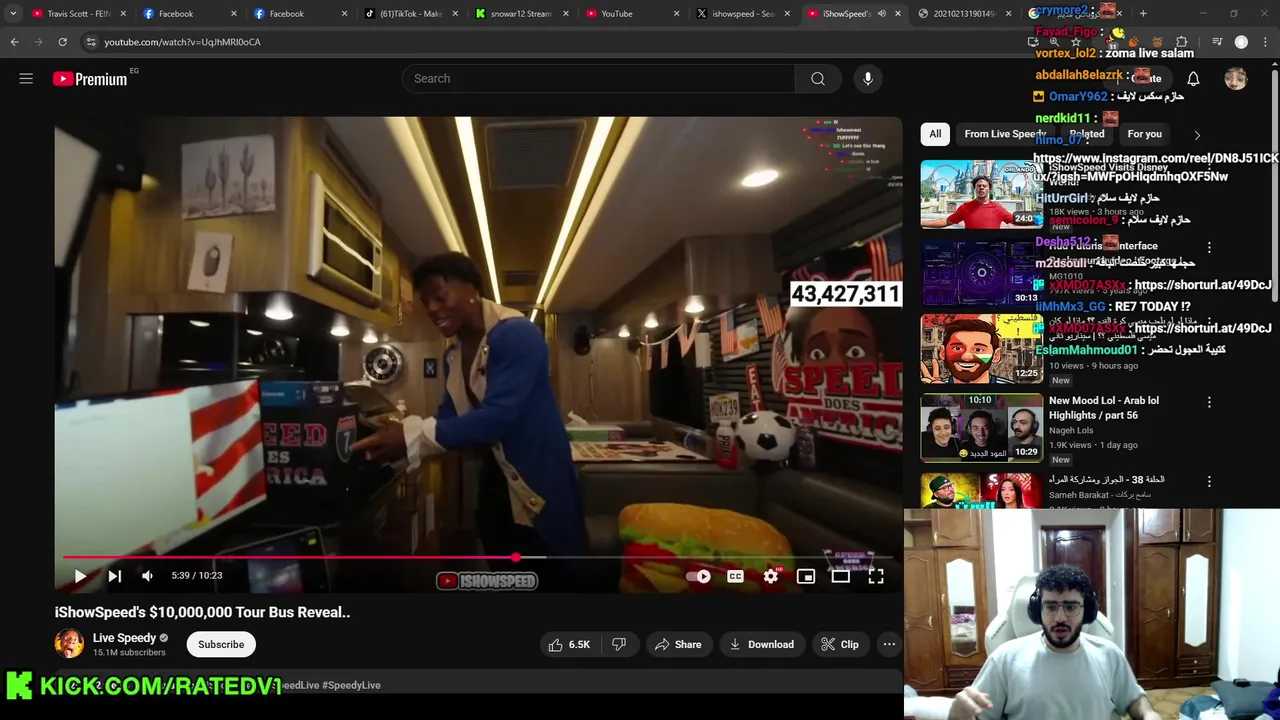Click the search magnifier button
Viewport: 1280px width, 720px height.
pyautogui.click(x=818, y=79)
